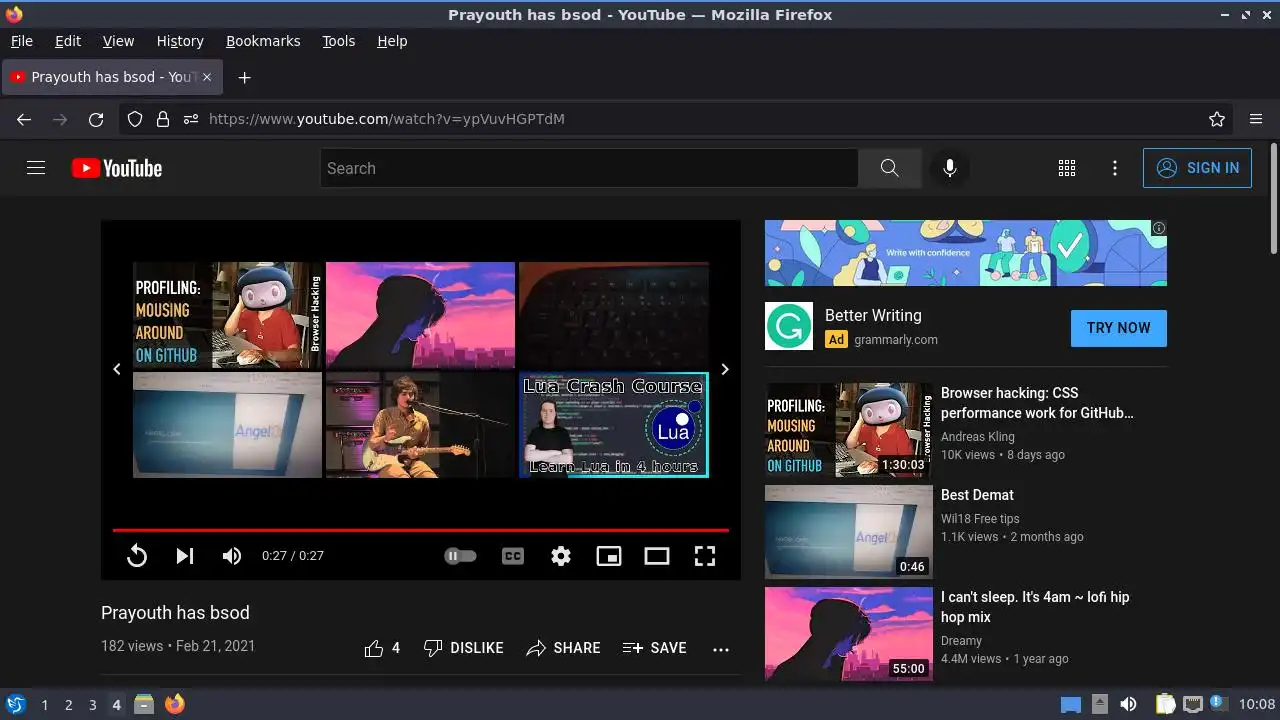Open the Edit menu
This screenshot has width=1280, height=720.
click(68, 41)
